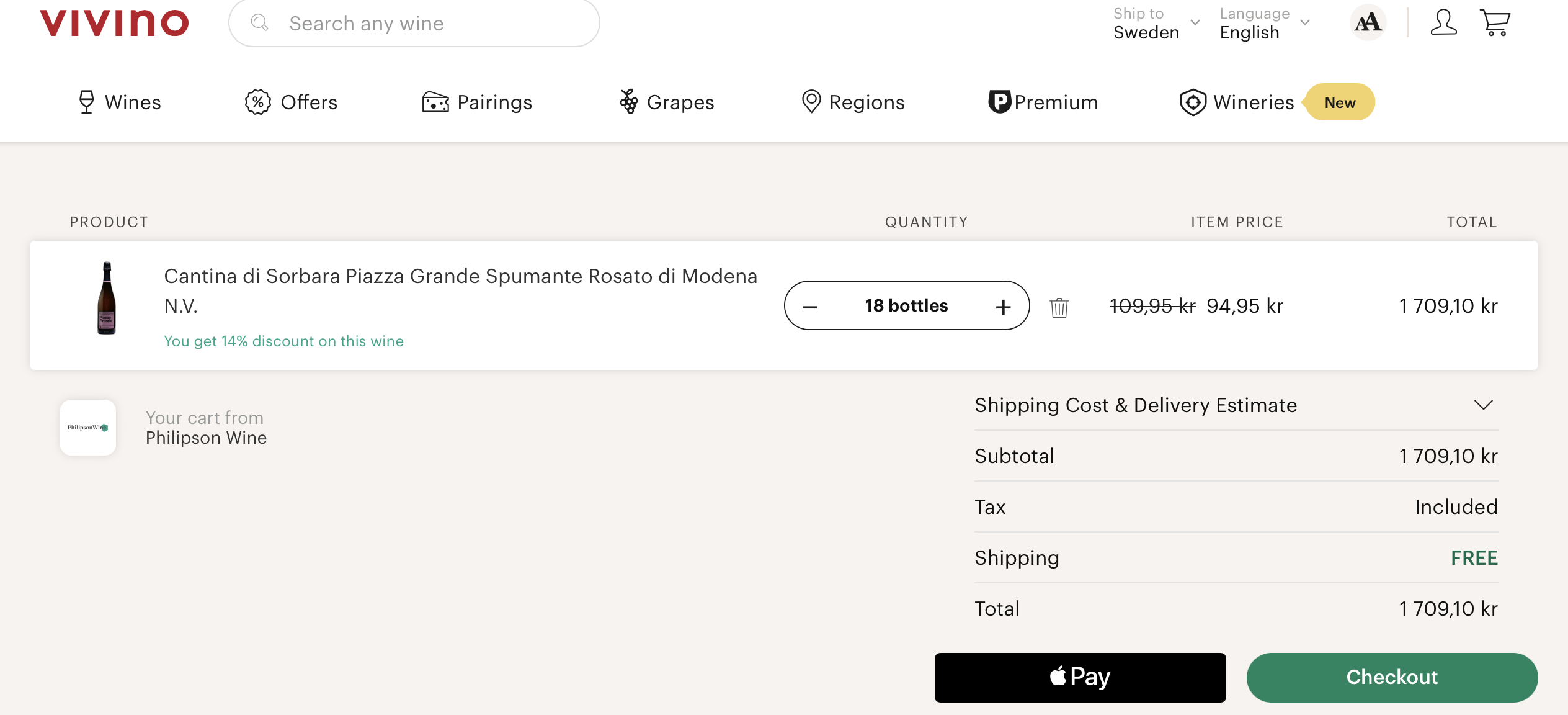Viewport: 1568px width, 715px height.
Task: Click the Vivino logo
Action: point(114,24)
